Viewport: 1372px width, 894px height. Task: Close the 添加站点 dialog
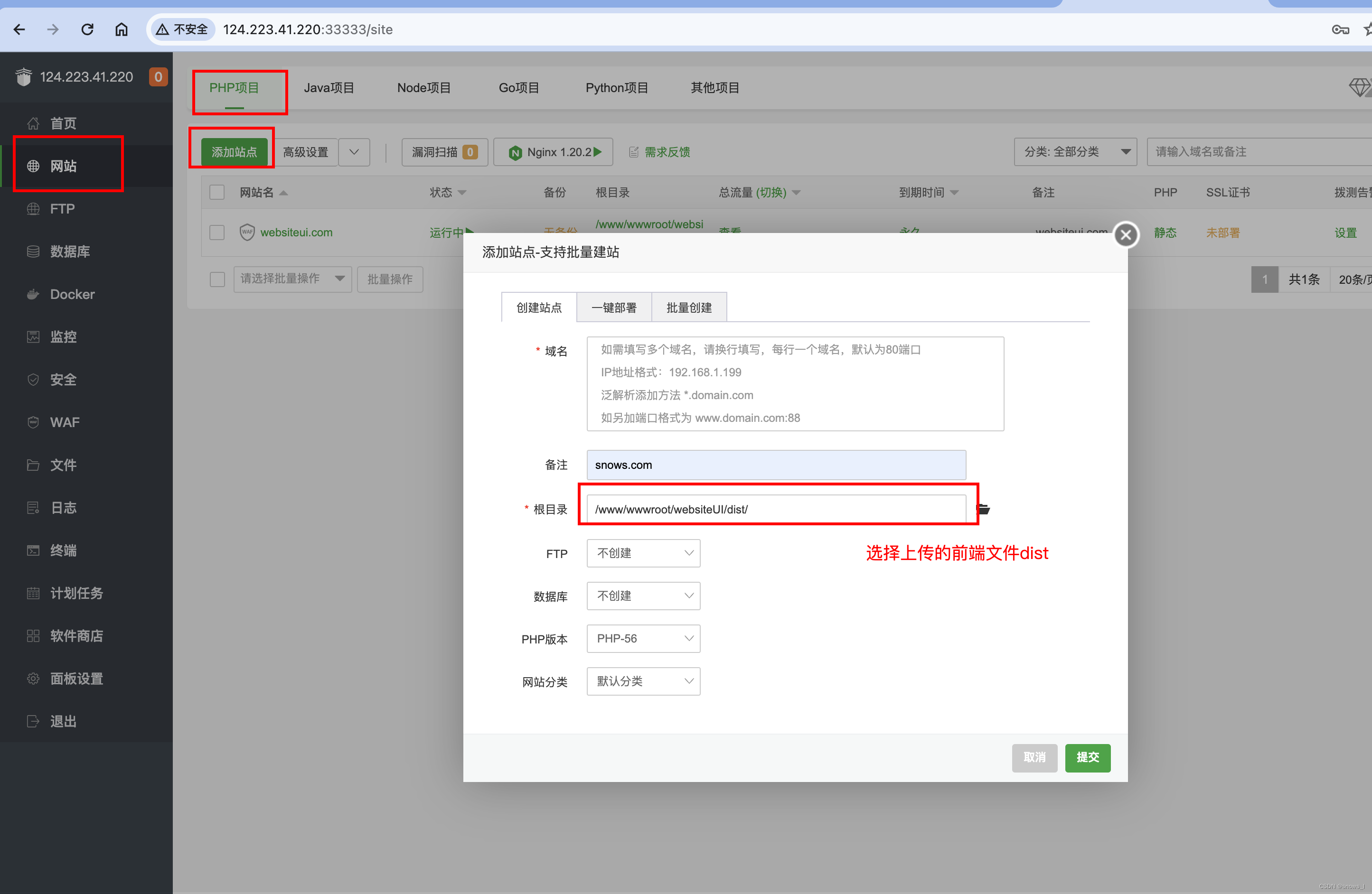(1126, 234)
